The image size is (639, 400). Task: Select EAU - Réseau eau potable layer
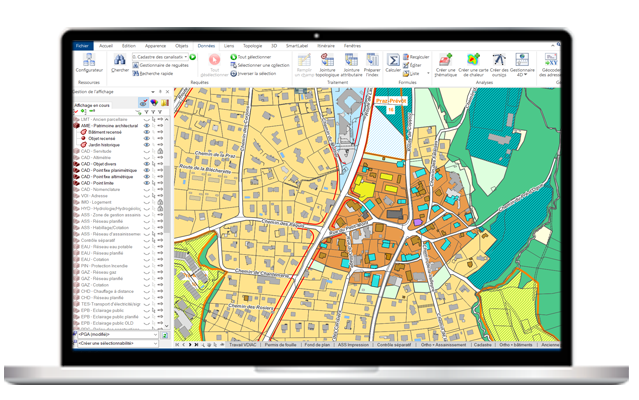pos(106,247)
